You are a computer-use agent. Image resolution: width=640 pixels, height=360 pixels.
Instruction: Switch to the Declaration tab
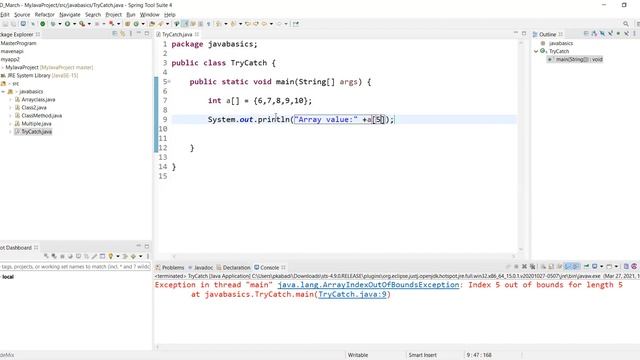[233, 267]
